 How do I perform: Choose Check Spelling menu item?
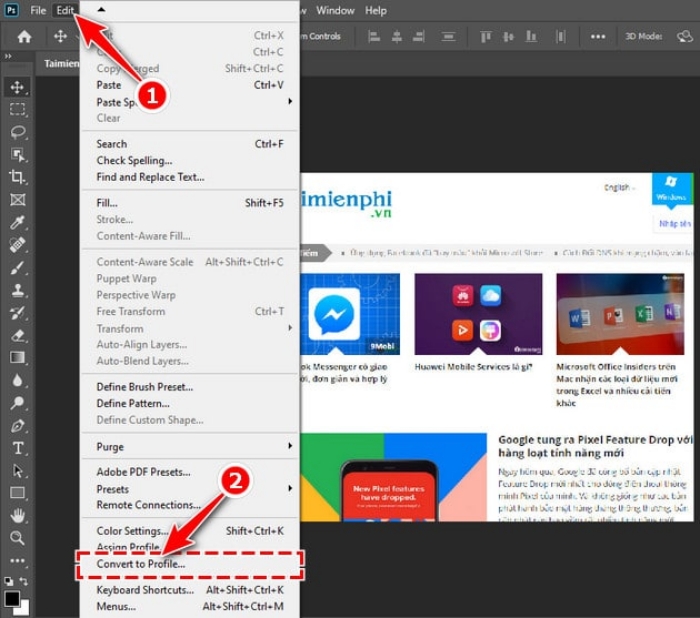tap(190, 160)
